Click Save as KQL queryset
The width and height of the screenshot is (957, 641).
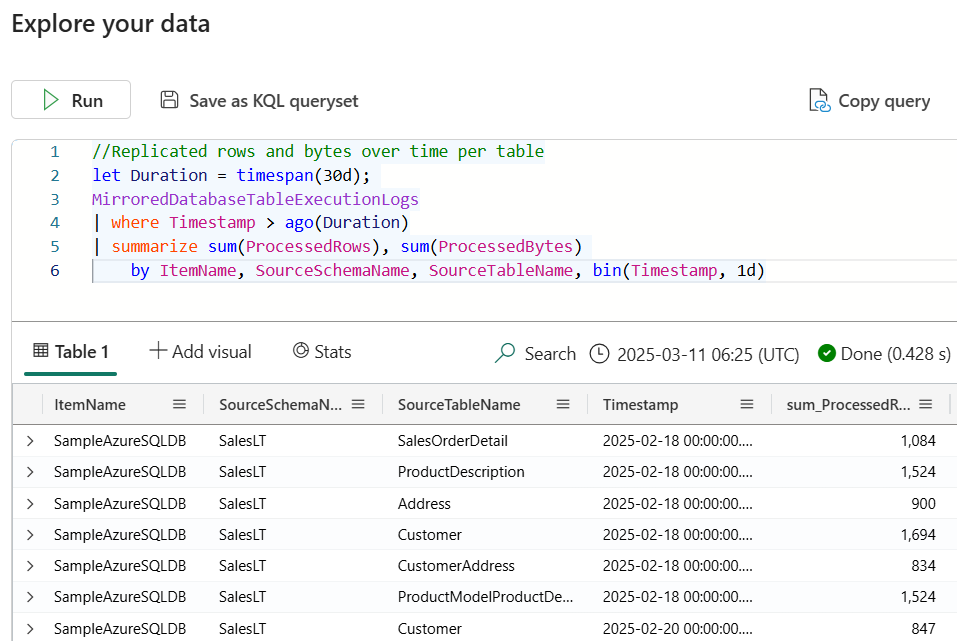click(259, 100)
